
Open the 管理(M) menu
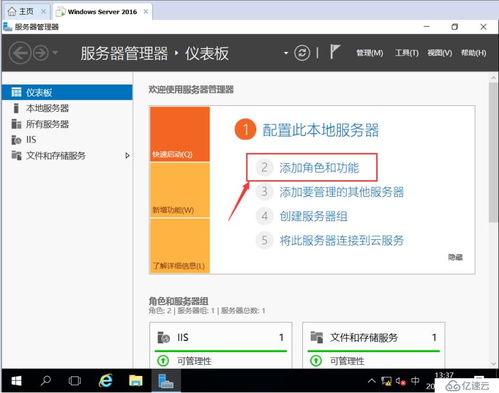(369, 53)
